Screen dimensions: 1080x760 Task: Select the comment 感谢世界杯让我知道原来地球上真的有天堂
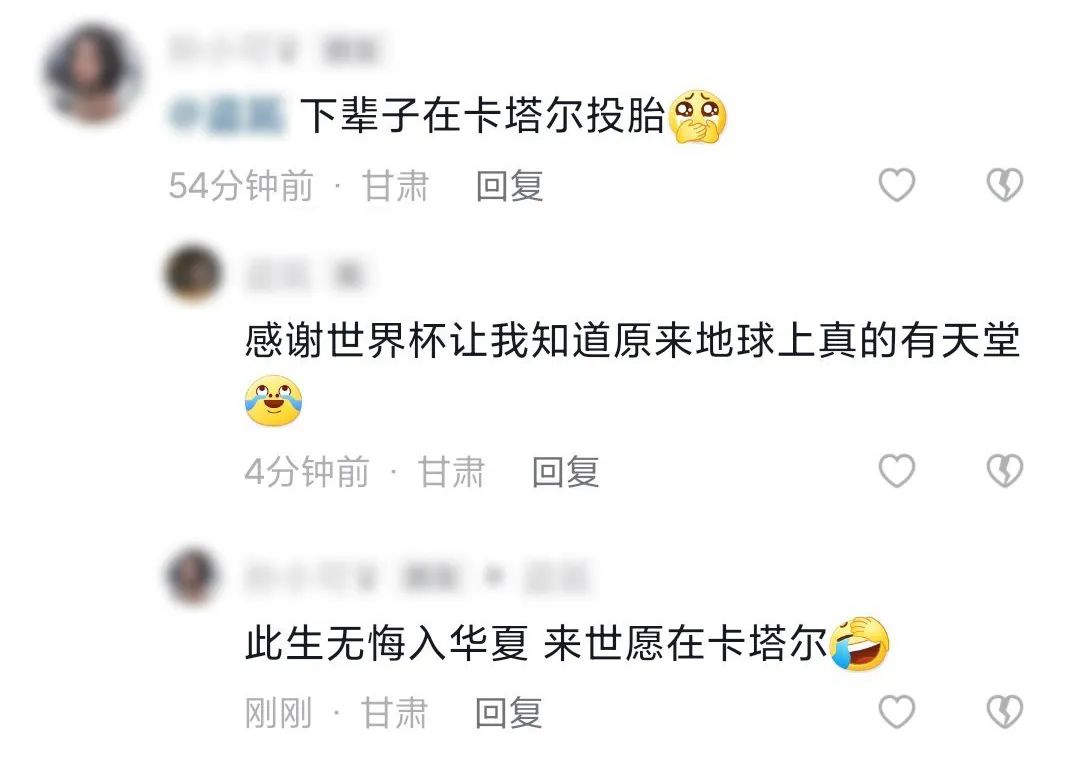click(632, 340)
